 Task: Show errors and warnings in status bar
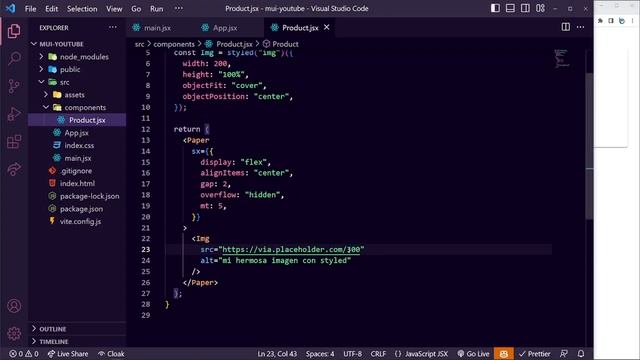[24, 354]
